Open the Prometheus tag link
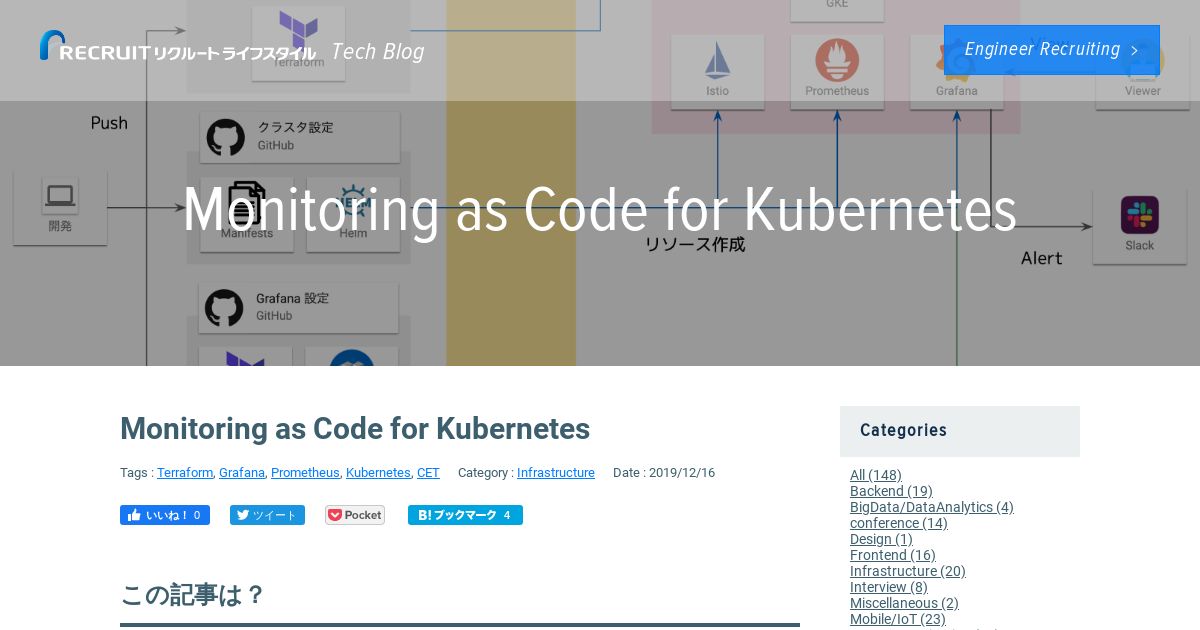The width and height of the screenshot is (1200, 630). 305,473
